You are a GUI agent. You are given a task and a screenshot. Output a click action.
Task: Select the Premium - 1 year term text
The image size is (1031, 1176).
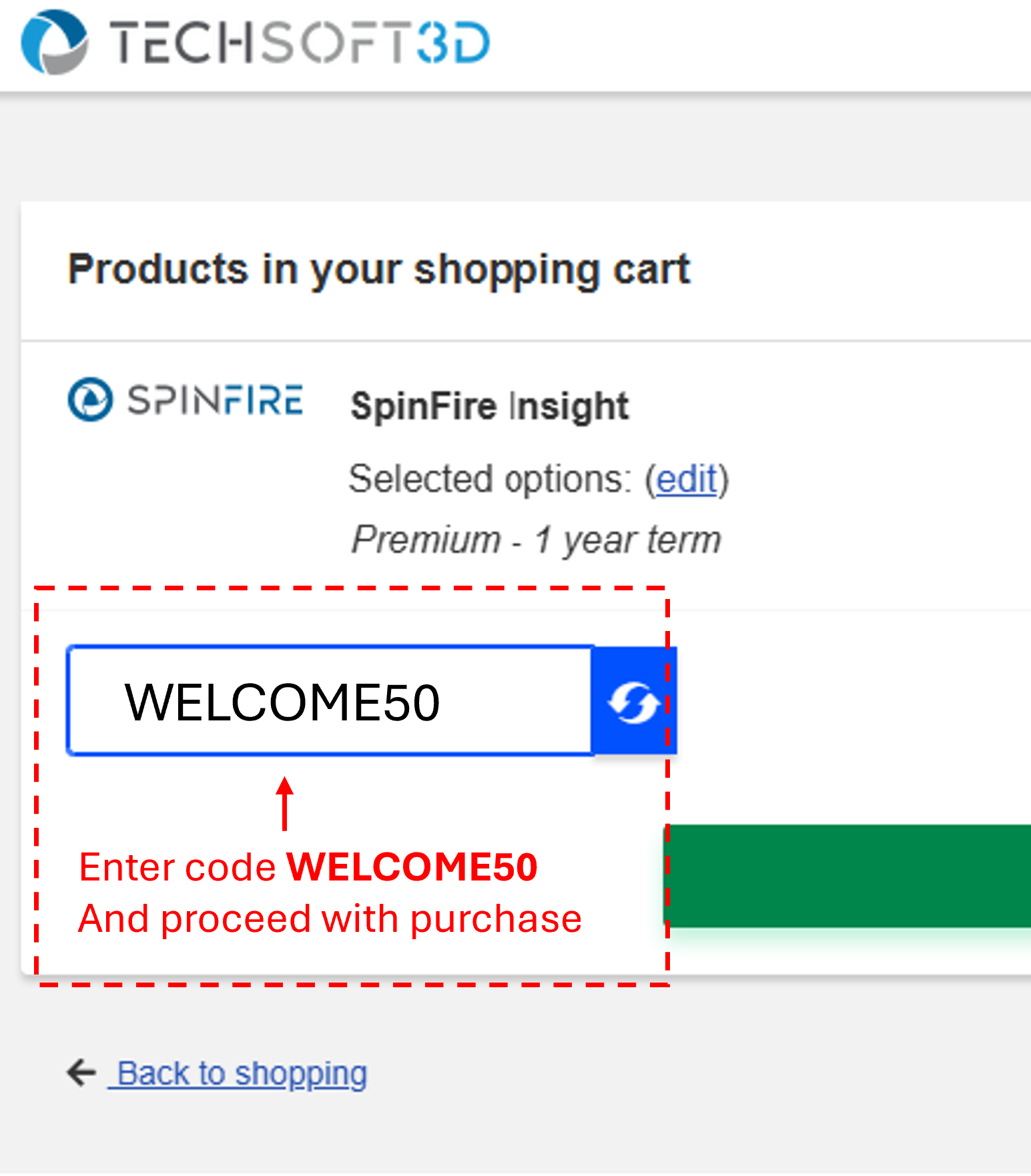click(536, 539)
